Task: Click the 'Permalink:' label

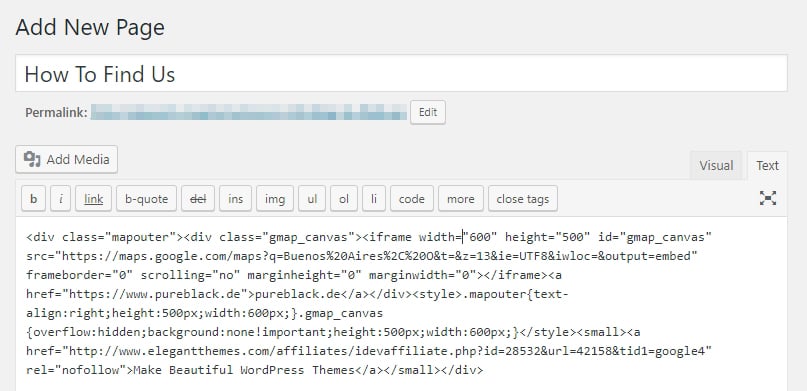Action: [x=56, y=112]
